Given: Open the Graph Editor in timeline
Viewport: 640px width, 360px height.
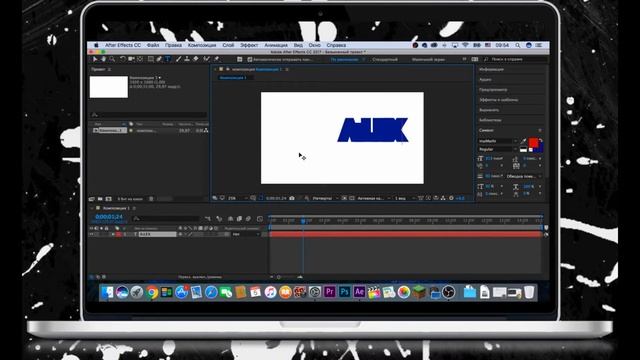Looking at the screenshot, I should (x=260, y=219).
